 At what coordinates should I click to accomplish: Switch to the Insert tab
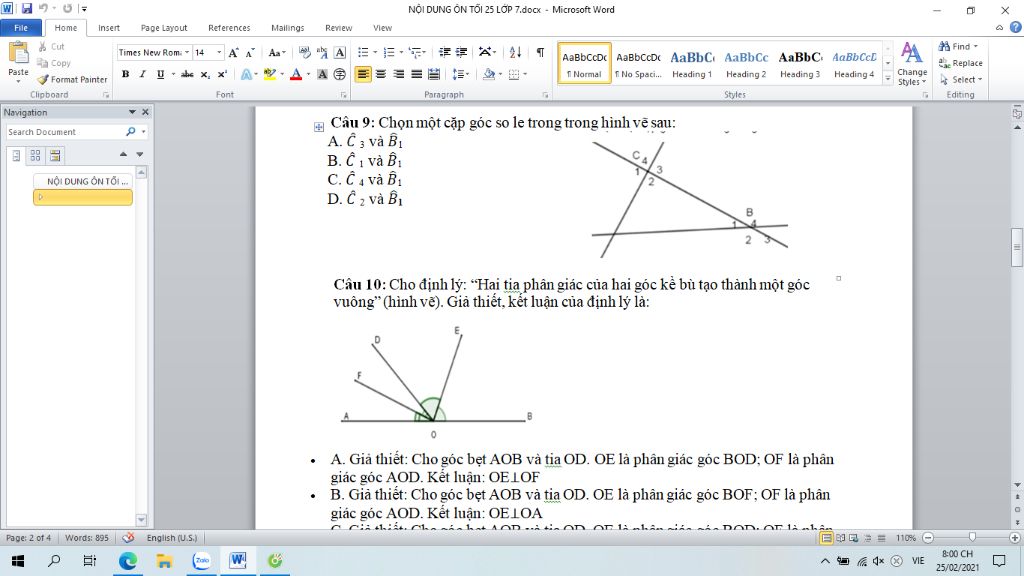(109, 27)
